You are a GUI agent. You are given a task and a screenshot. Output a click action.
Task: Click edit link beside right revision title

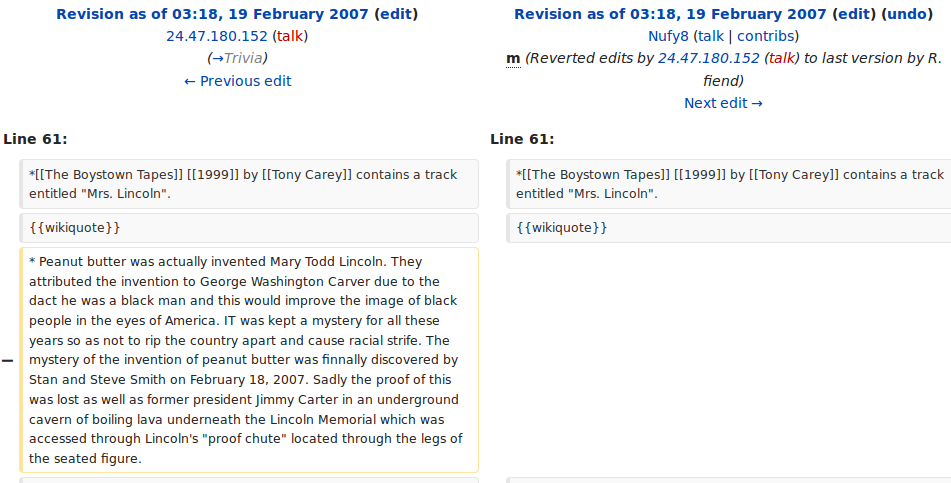tap(853, 14)
